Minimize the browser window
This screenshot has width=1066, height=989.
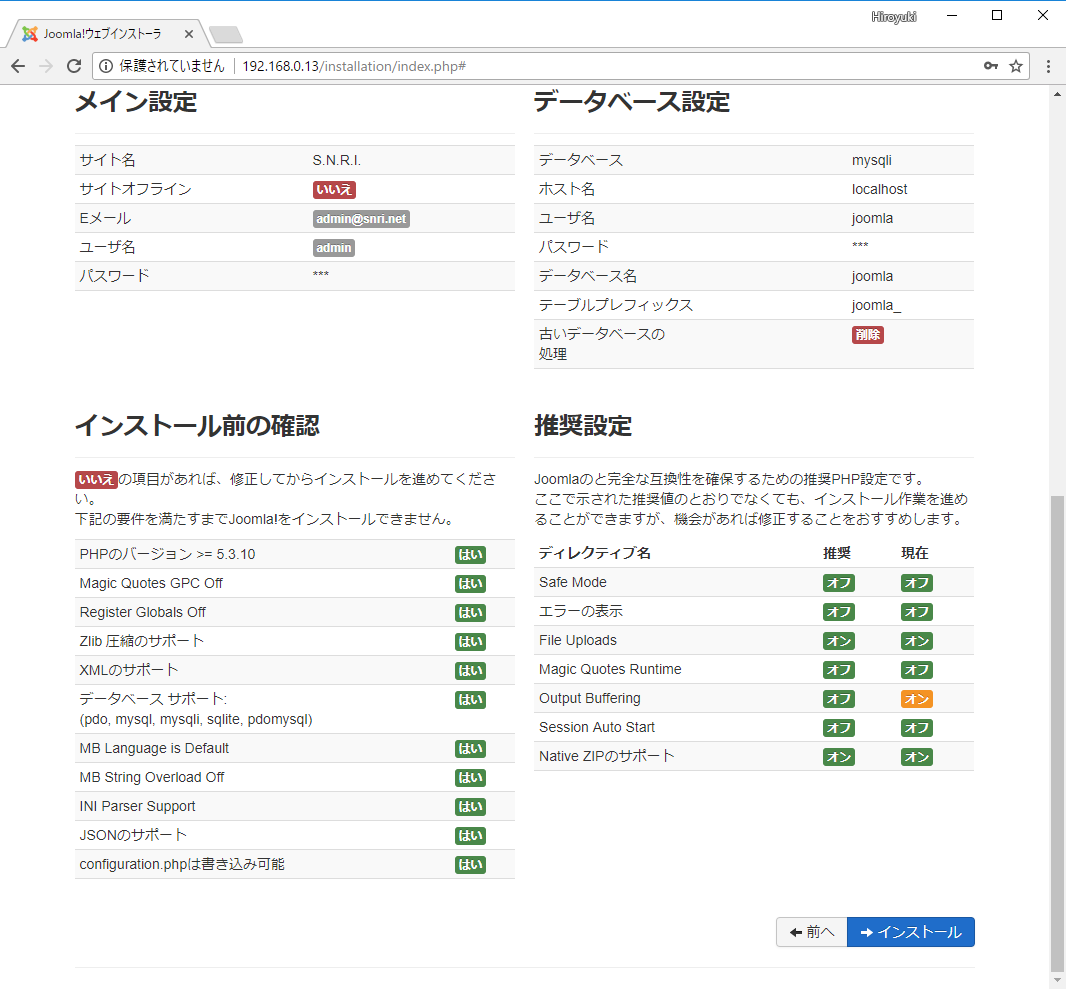click(x=952, y=16)
